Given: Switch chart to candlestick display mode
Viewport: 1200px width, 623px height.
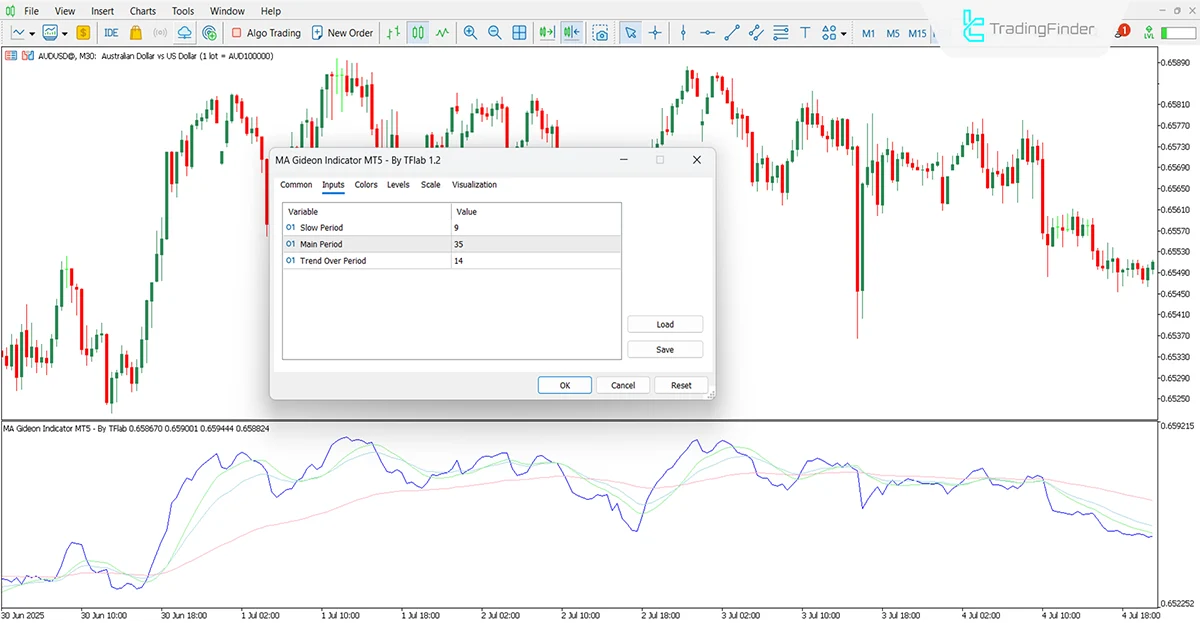Looking at the screenshot, I should click(x=417, y=32).
